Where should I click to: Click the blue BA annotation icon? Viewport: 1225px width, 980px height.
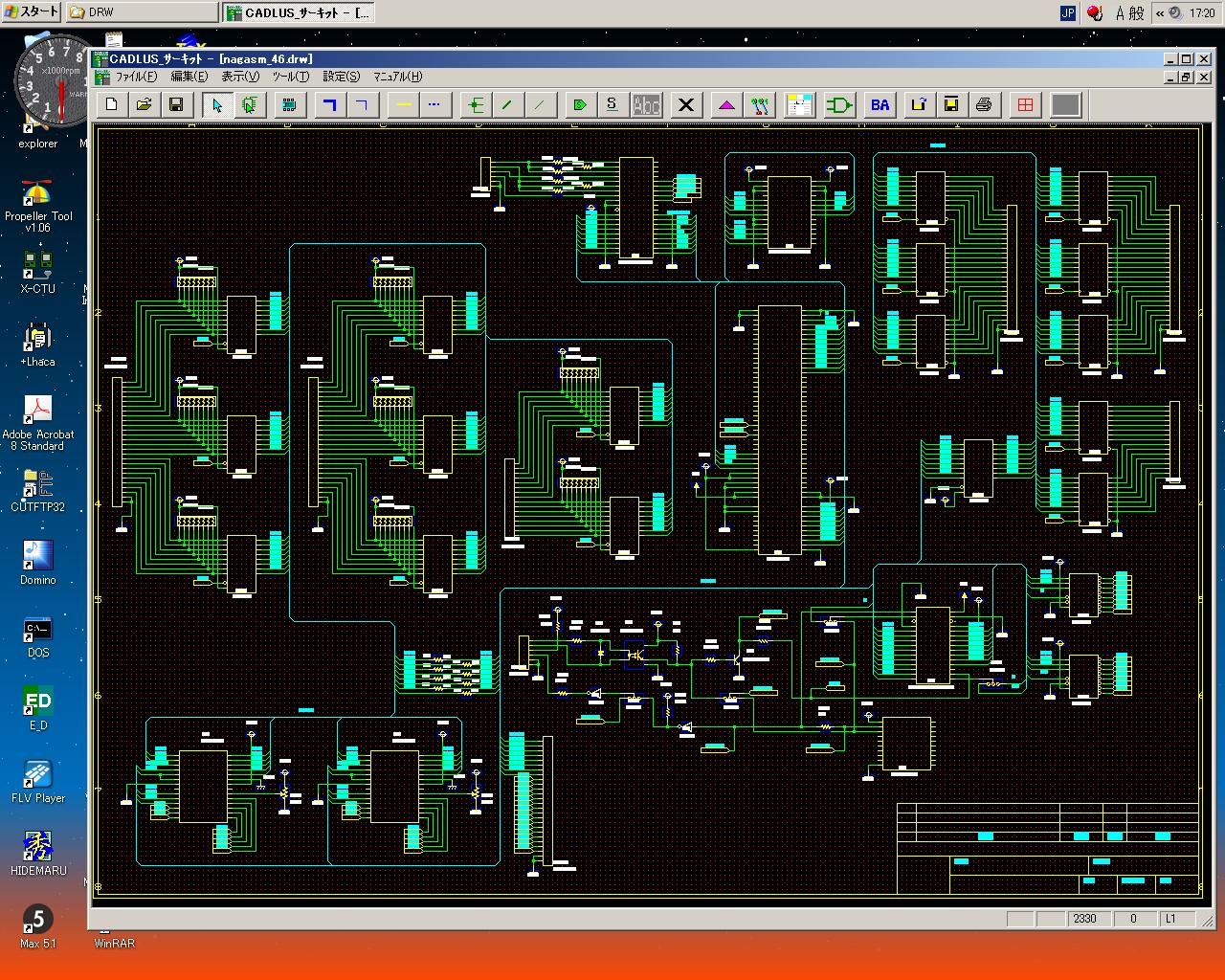click(880, 105)
